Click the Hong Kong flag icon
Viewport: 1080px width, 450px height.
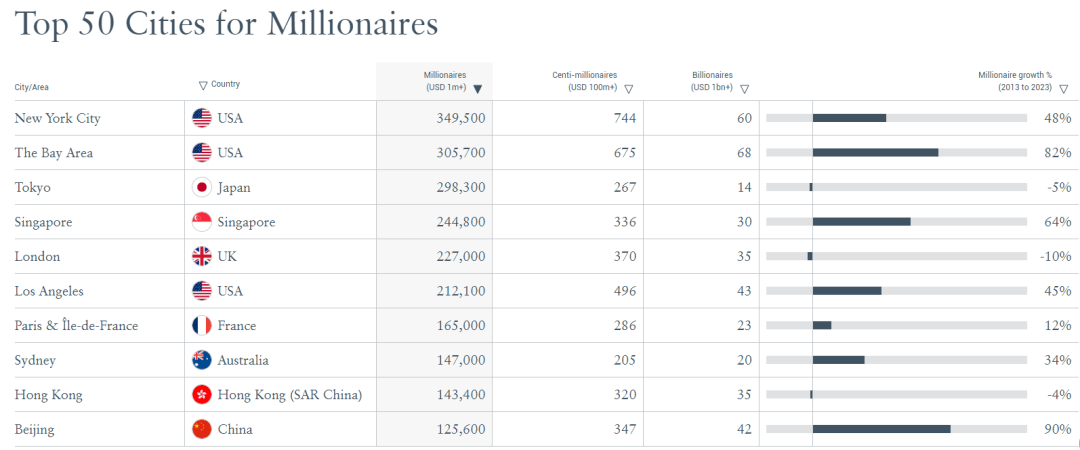[202, 395]
